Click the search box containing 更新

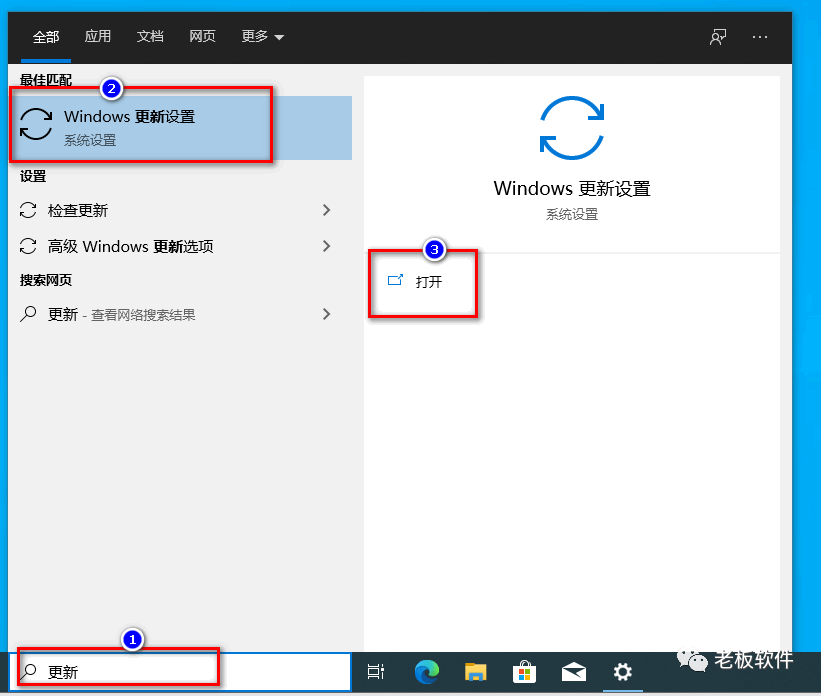coord(180,672)
